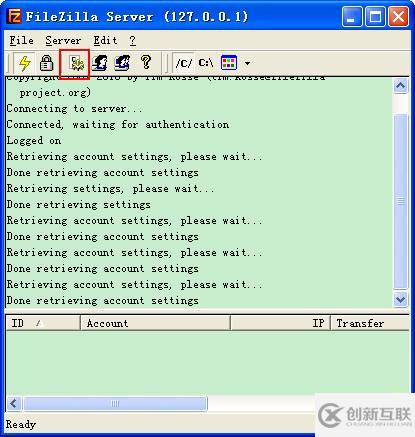Open the Server menu
The height and width of the screenshot is (437, 415).
(63, 41)
